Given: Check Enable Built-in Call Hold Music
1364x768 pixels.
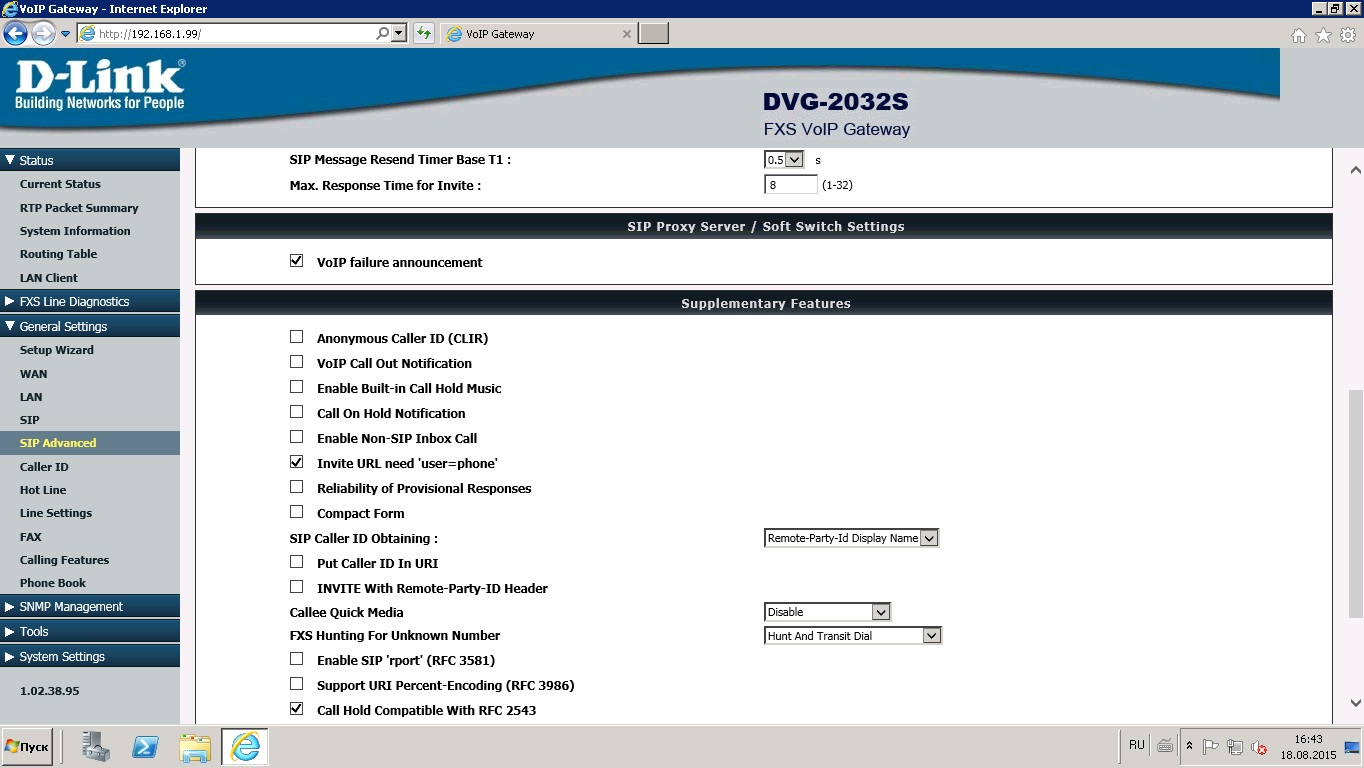Looking at the screenshot, I should coord(296,387).
